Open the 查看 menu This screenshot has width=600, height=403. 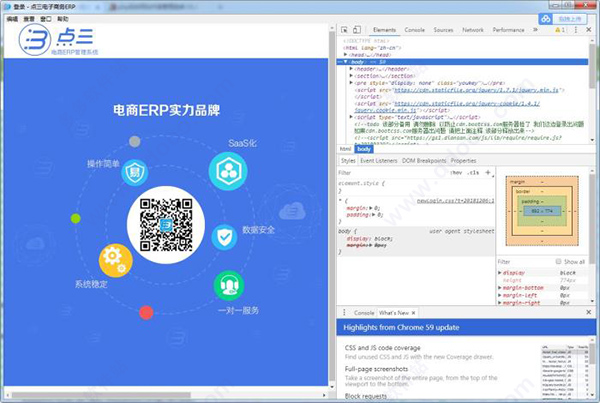click(x=29, y=19)
